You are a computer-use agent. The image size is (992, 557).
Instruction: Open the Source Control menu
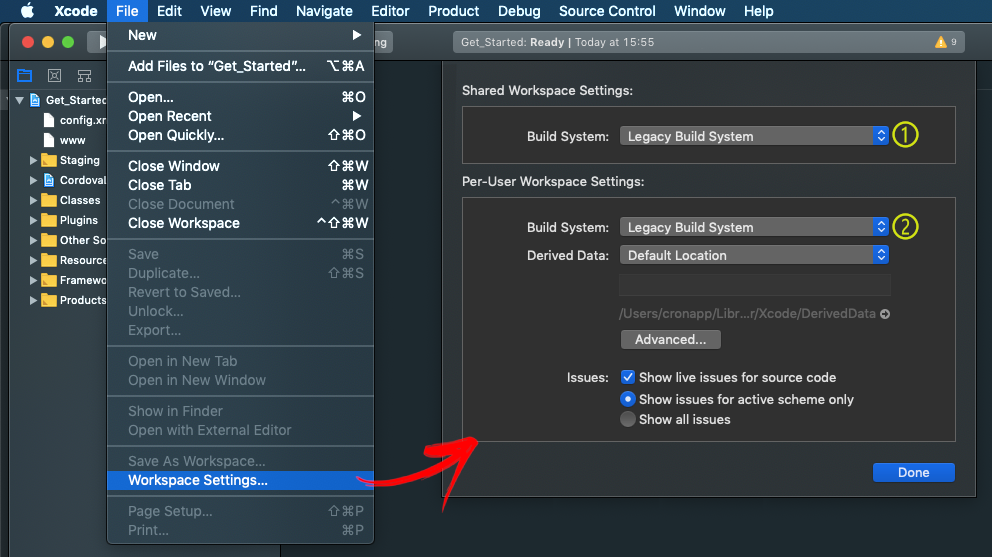pos(607,11)
